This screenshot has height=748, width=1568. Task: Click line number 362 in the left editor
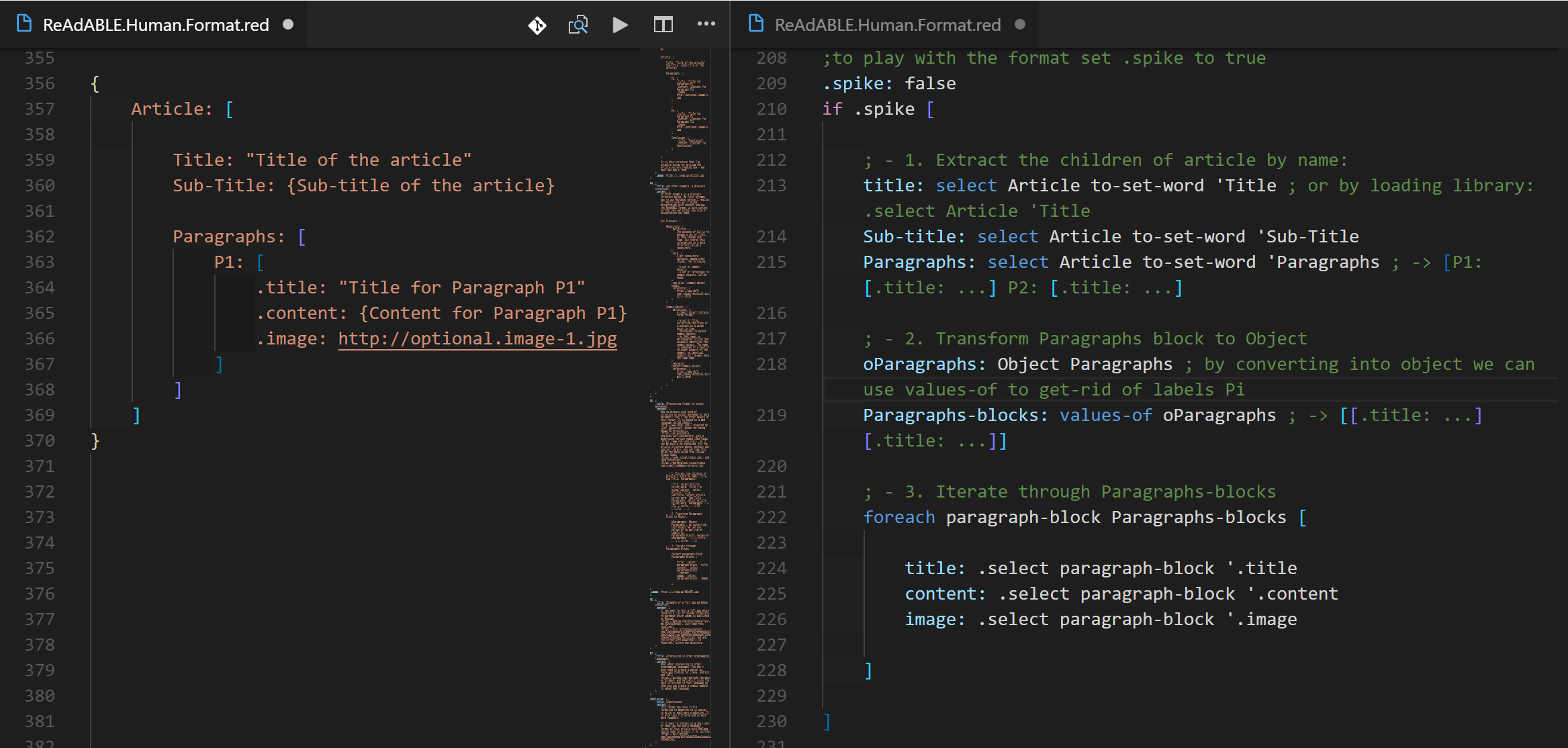pos(40,236)
